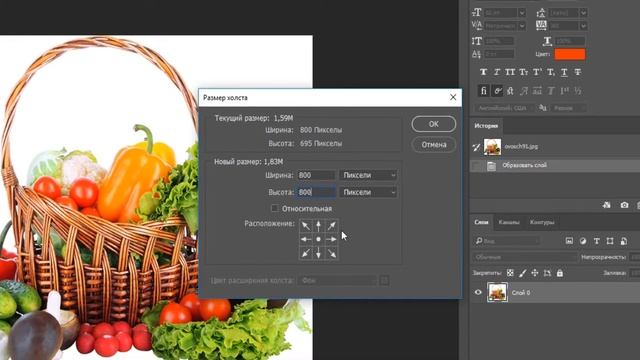Viewport: 640px width, 360px height.
Task: Anchor canvas to top-right arrow
Action: [331, 226]
